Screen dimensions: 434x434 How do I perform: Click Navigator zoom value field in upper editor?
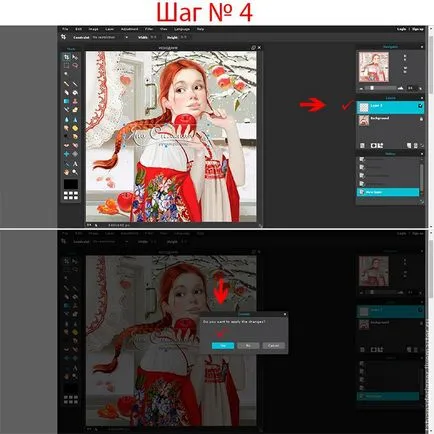(410, 88)
